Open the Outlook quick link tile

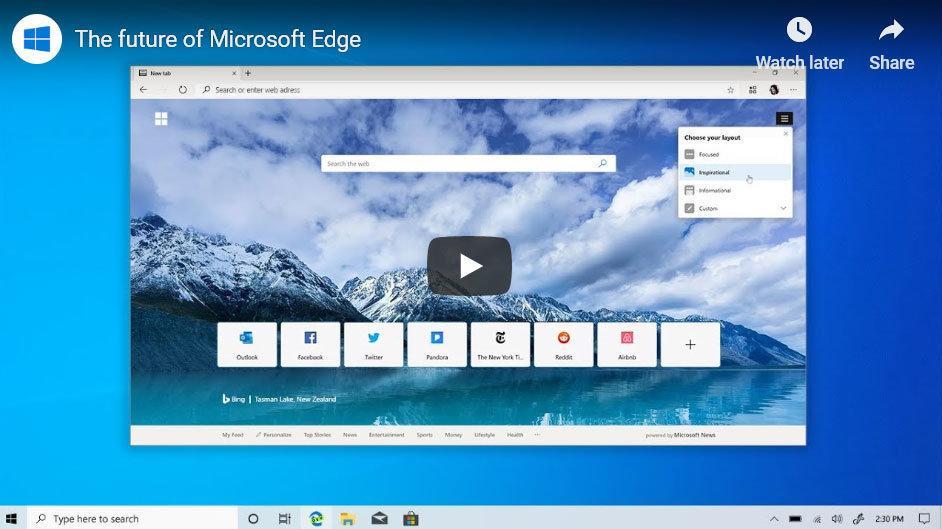click(x=247, y=345)
